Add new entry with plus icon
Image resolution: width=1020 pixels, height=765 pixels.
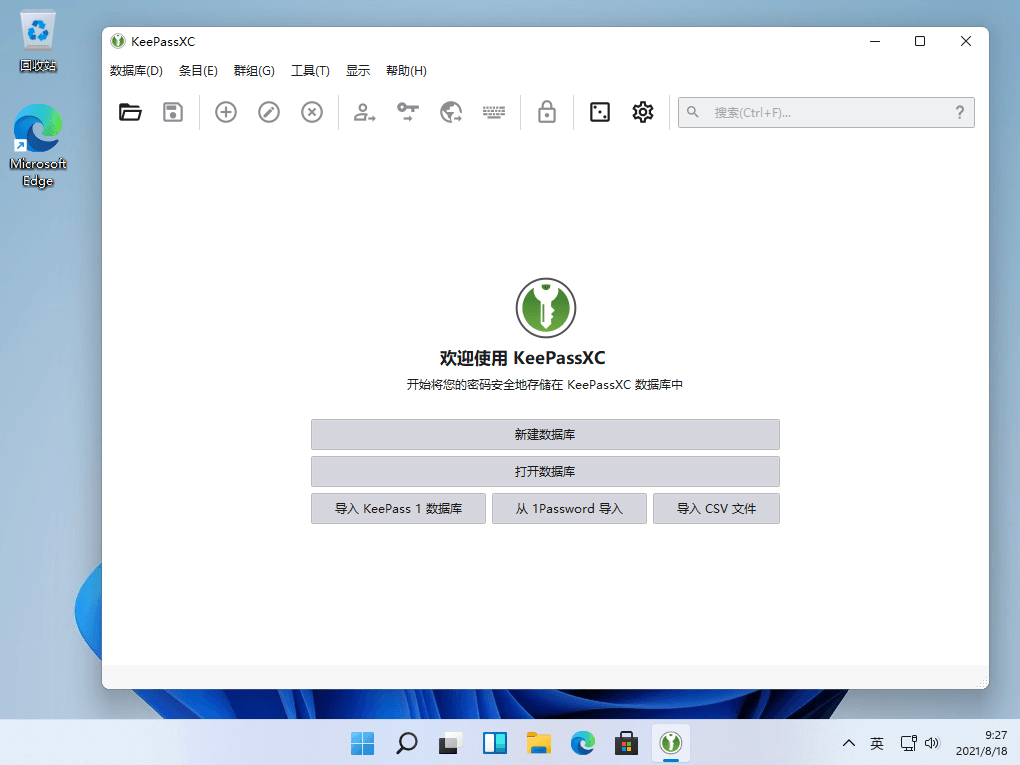tap(226, 113)
